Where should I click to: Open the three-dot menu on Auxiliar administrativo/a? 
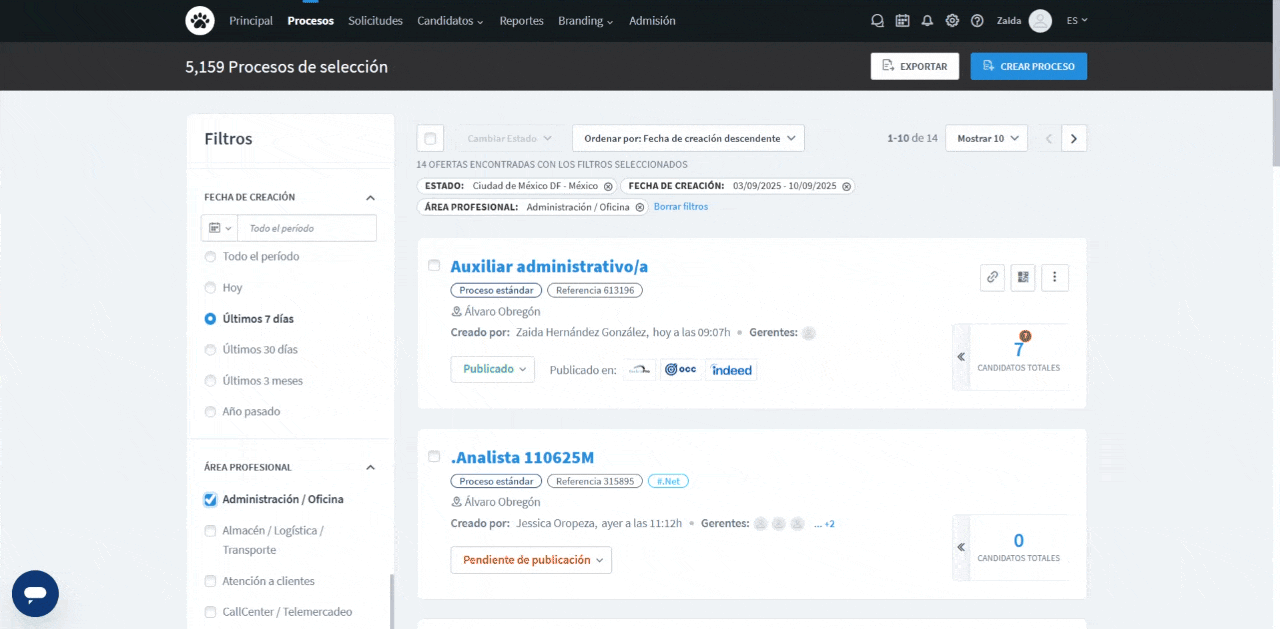pyautogui.click(x=1054, y=277)
